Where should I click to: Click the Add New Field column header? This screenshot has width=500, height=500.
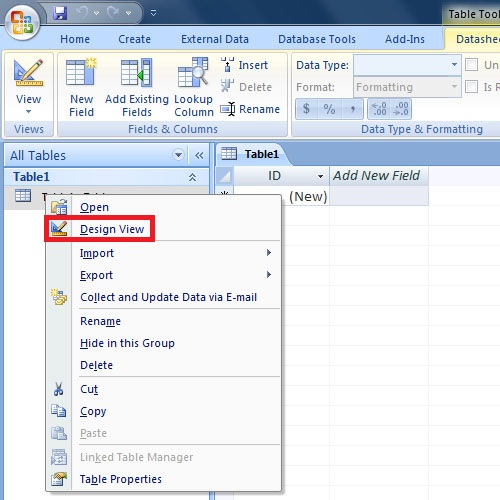point(378,176)
